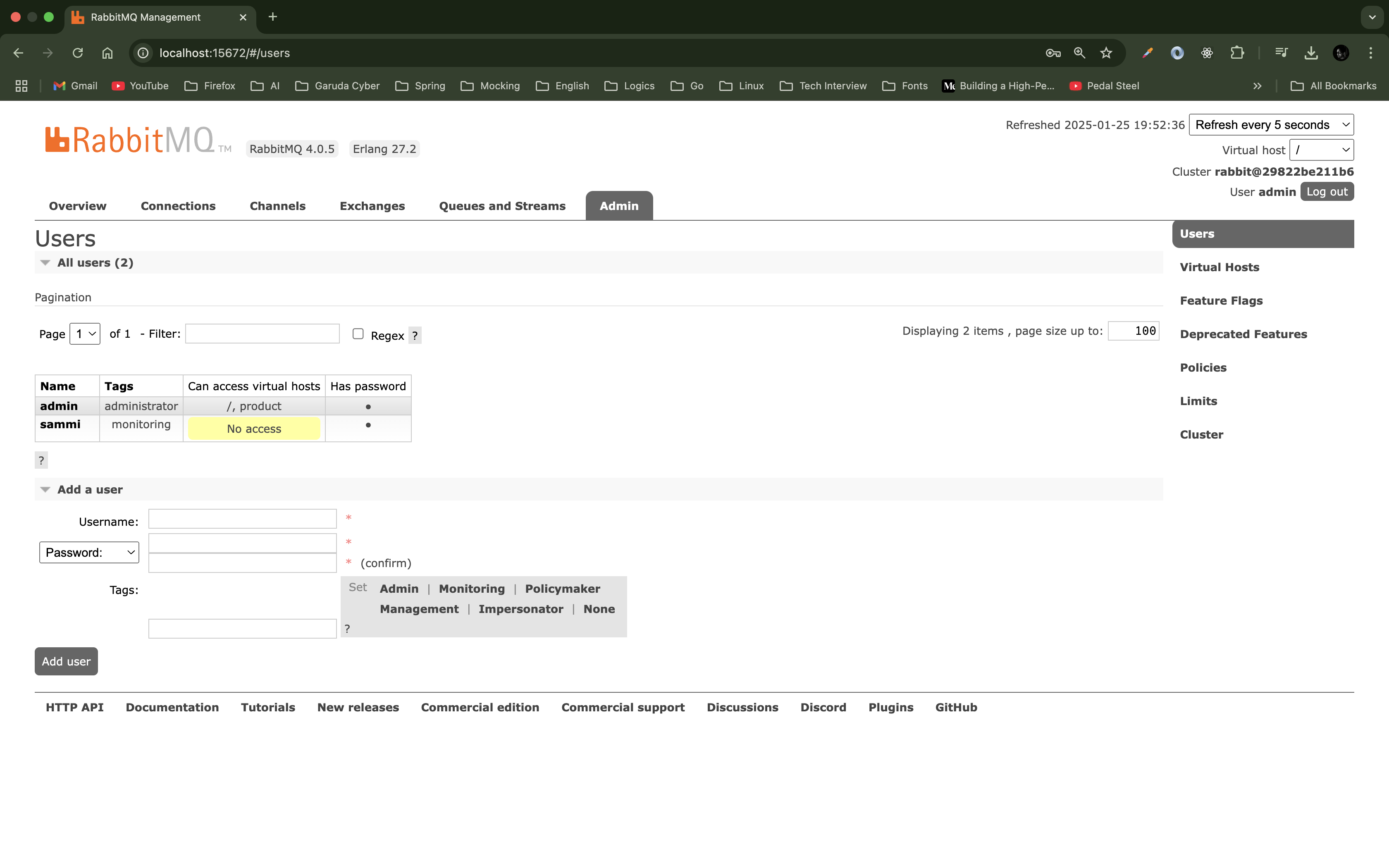Click the Filter input field
Image resolution: width=1389 pixels, height=868 pixels.
pos(263,334)
